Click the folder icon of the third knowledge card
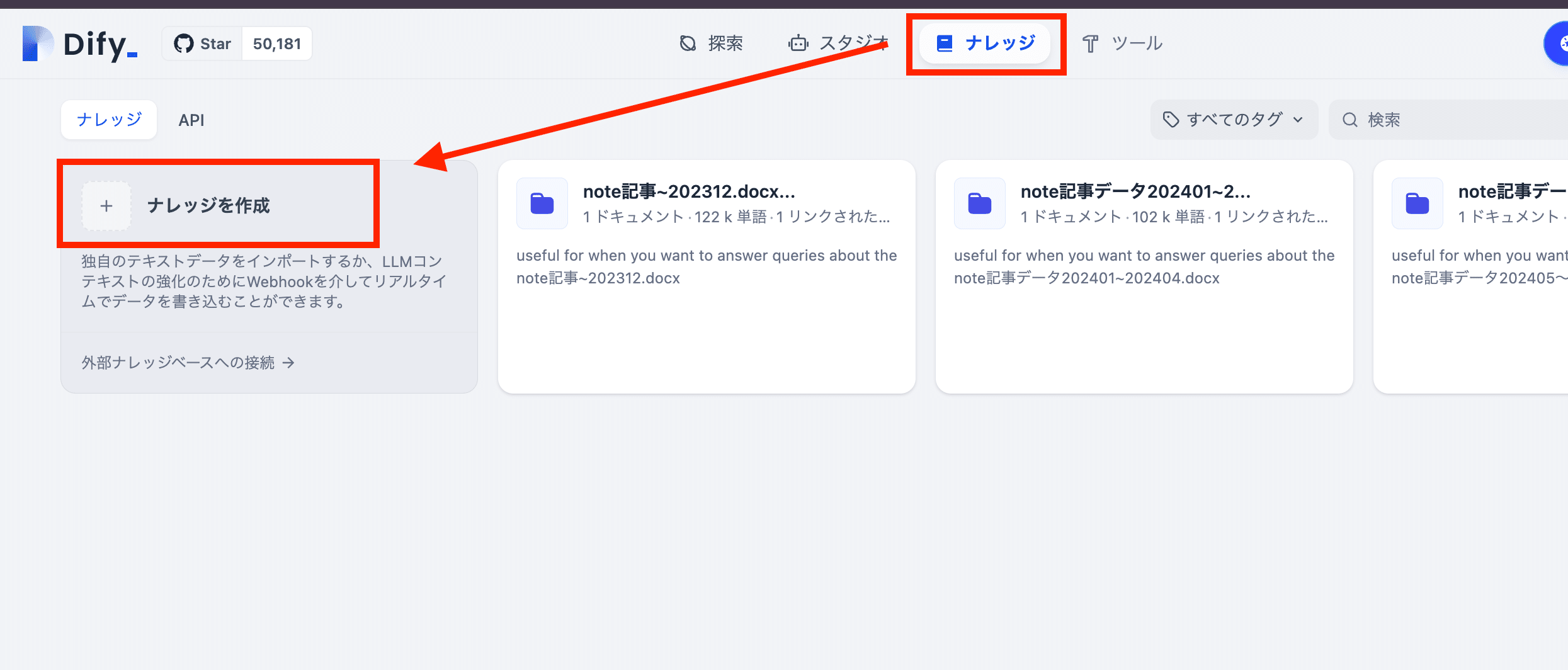The width and height of the screenshot is (1568, 670). tap(1417, 203)
